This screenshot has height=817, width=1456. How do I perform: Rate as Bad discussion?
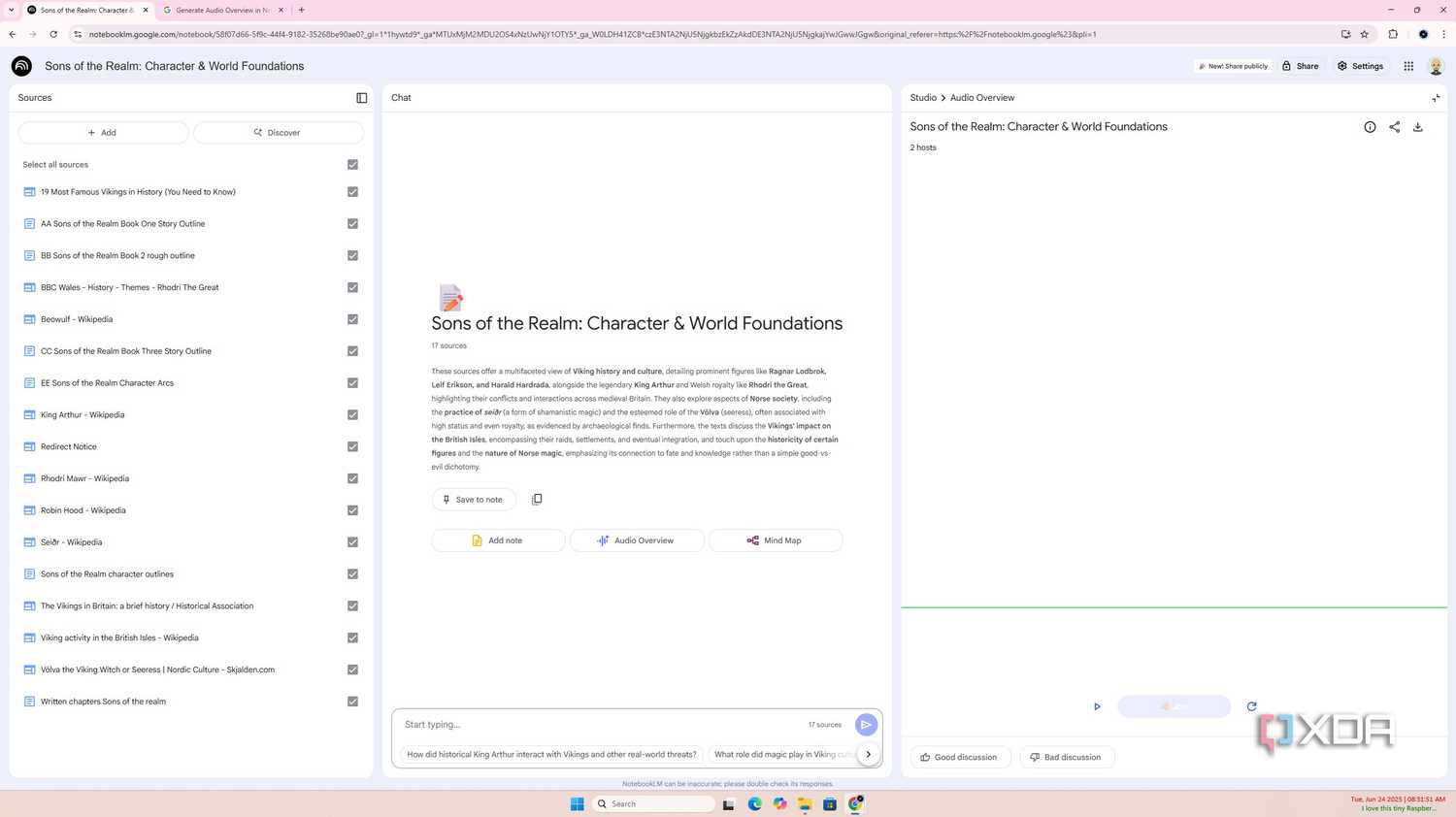pos(1067,757)
